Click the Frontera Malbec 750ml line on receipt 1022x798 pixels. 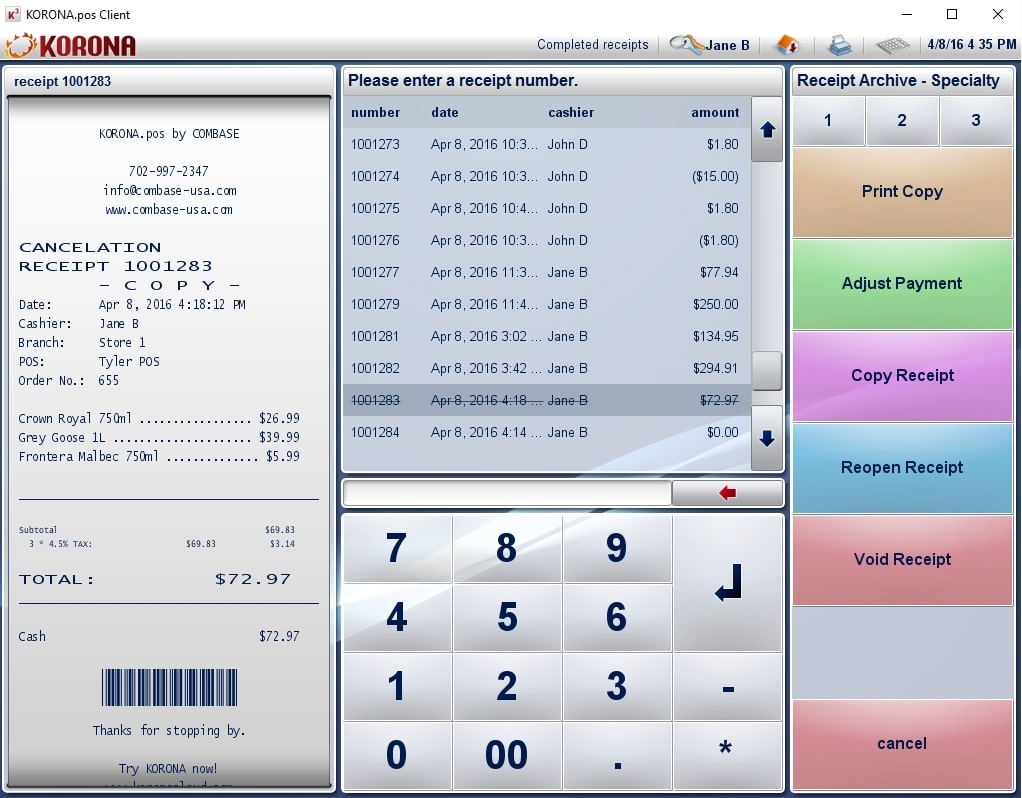coord(159,456)
